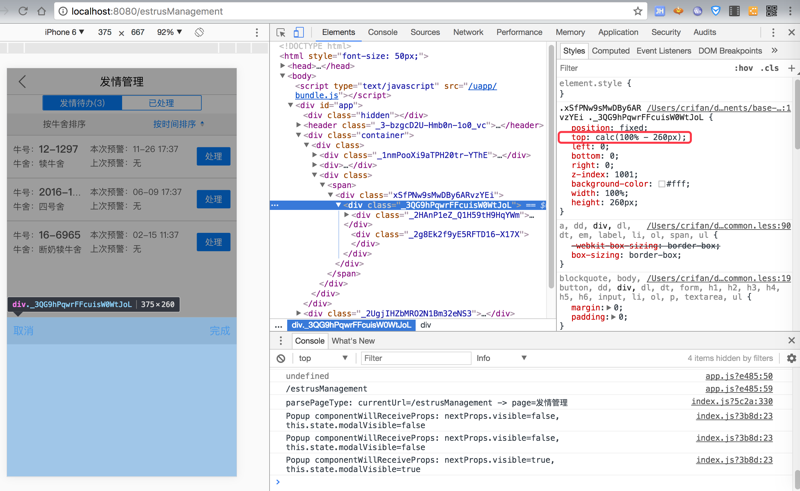The height and width of the screenshot is (491, 800).
Task: Toggle the device toolbar icon
Action: 298,32
